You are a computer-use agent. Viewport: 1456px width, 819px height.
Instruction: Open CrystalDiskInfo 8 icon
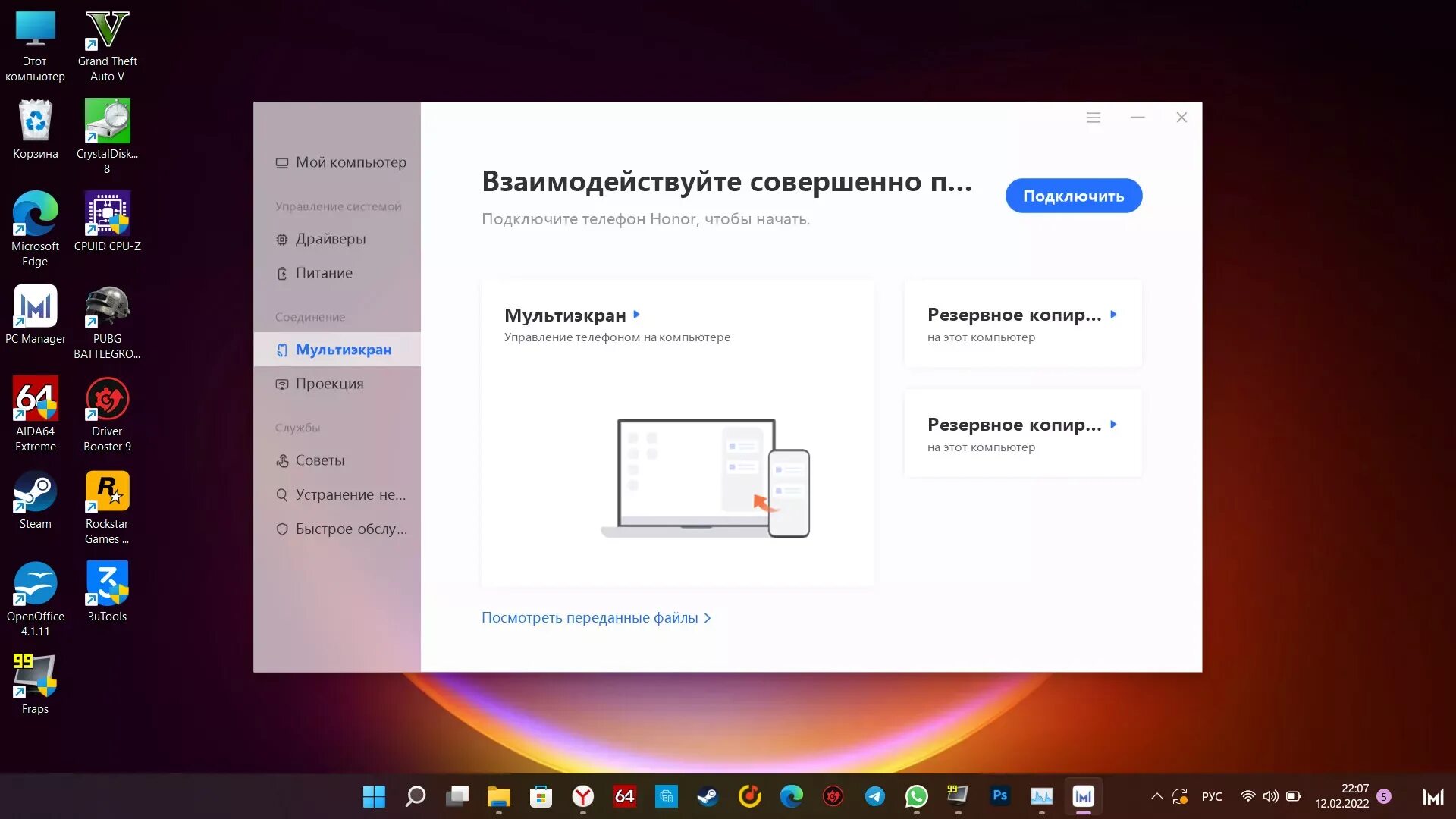107,121
